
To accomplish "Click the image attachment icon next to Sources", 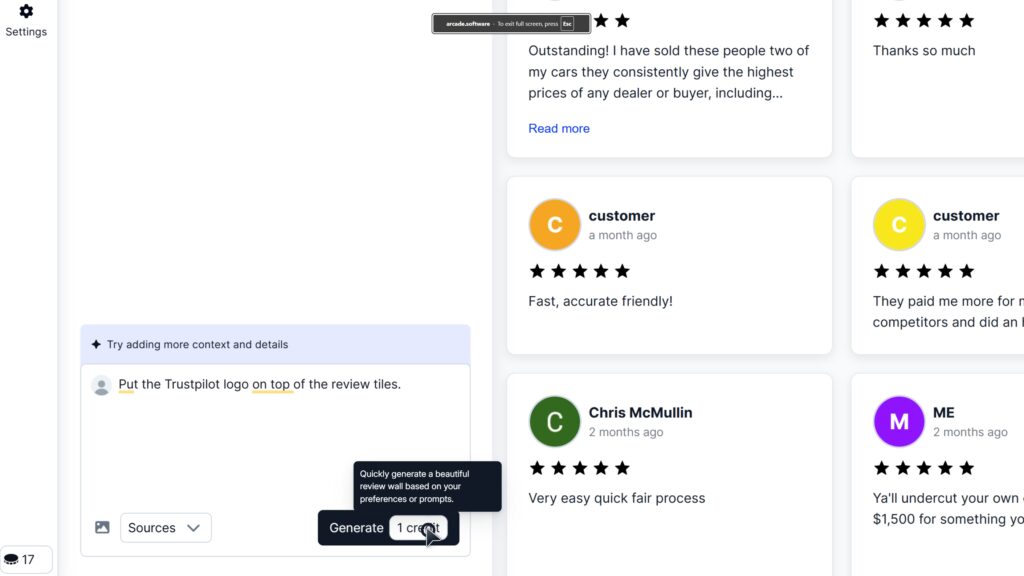I will pyautogui.click(x=102, y=527).
